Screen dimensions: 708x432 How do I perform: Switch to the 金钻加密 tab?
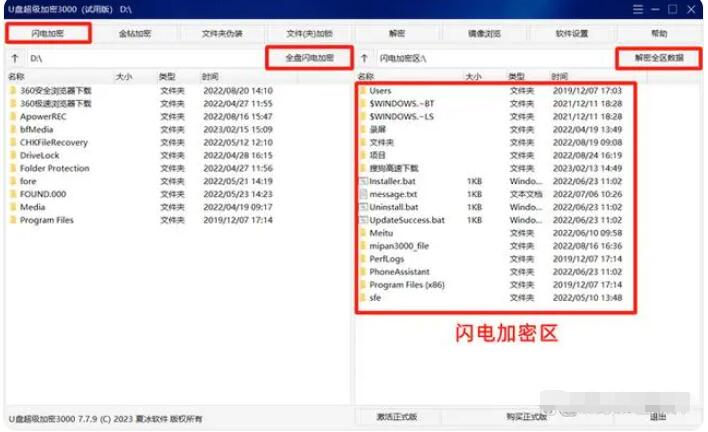[134, 33]
